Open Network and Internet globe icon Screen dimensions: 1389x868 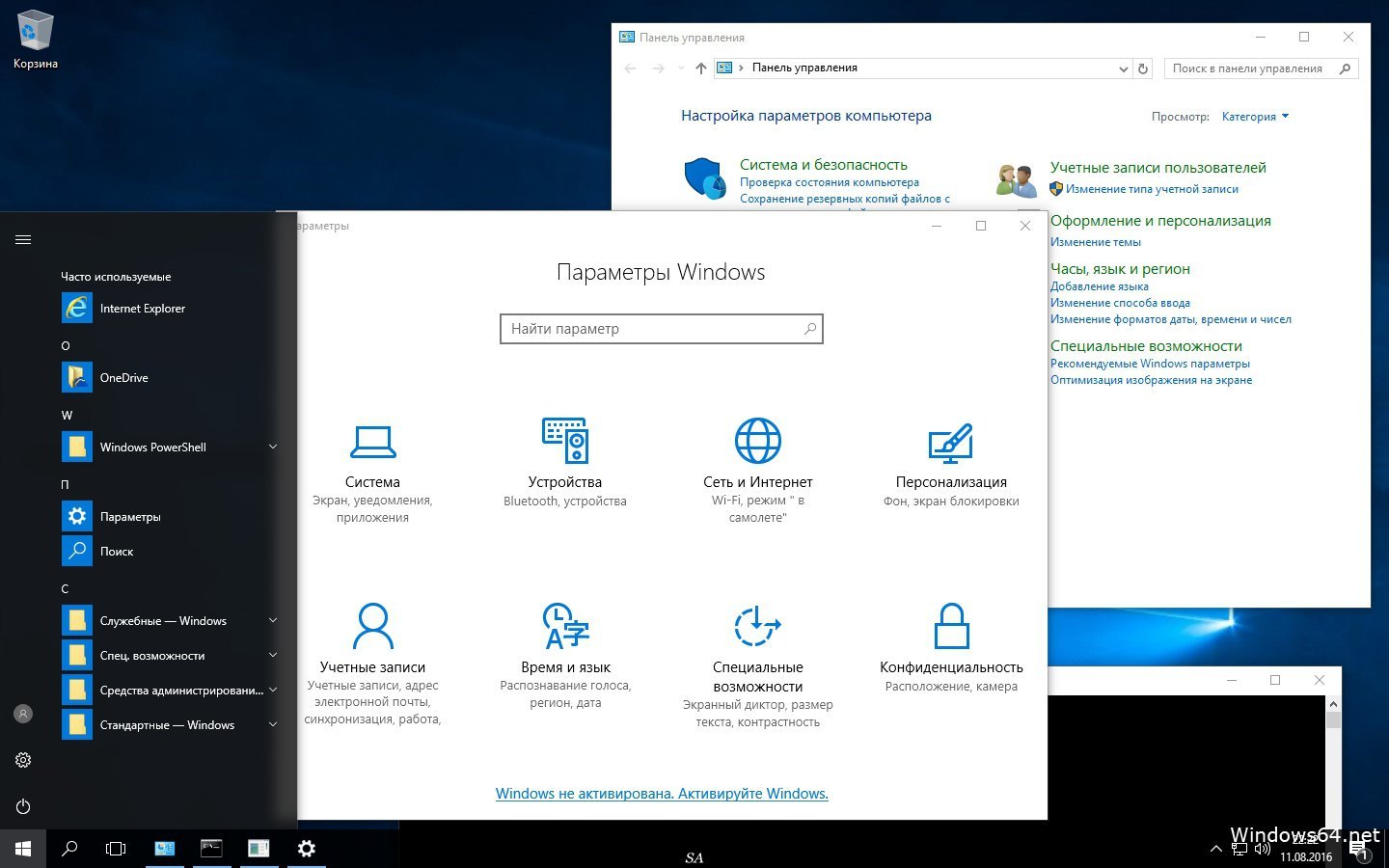[758, 441]
